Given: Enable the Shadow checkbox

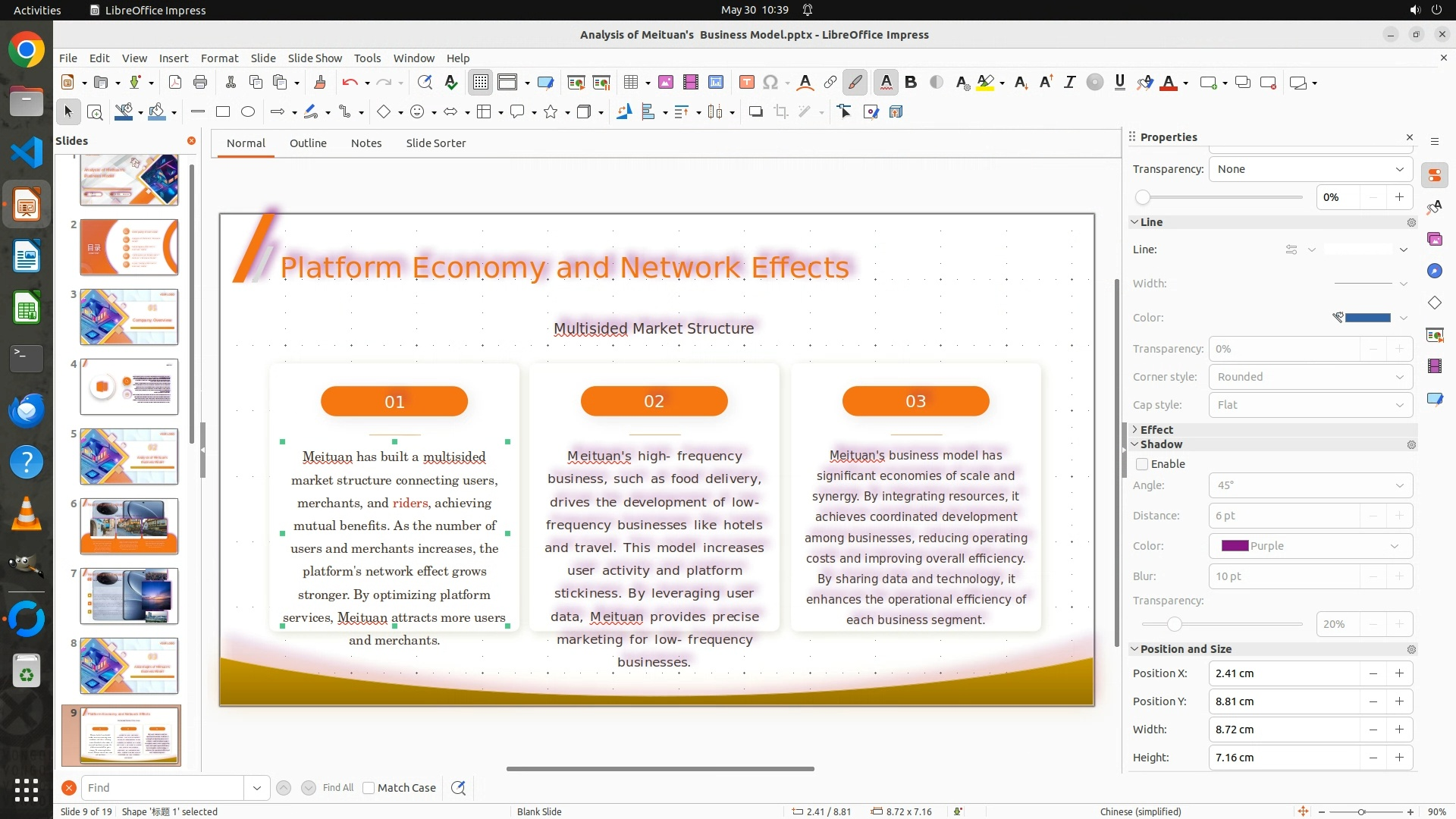Looking at the screenshot, I should click(x=1142, y=464).
